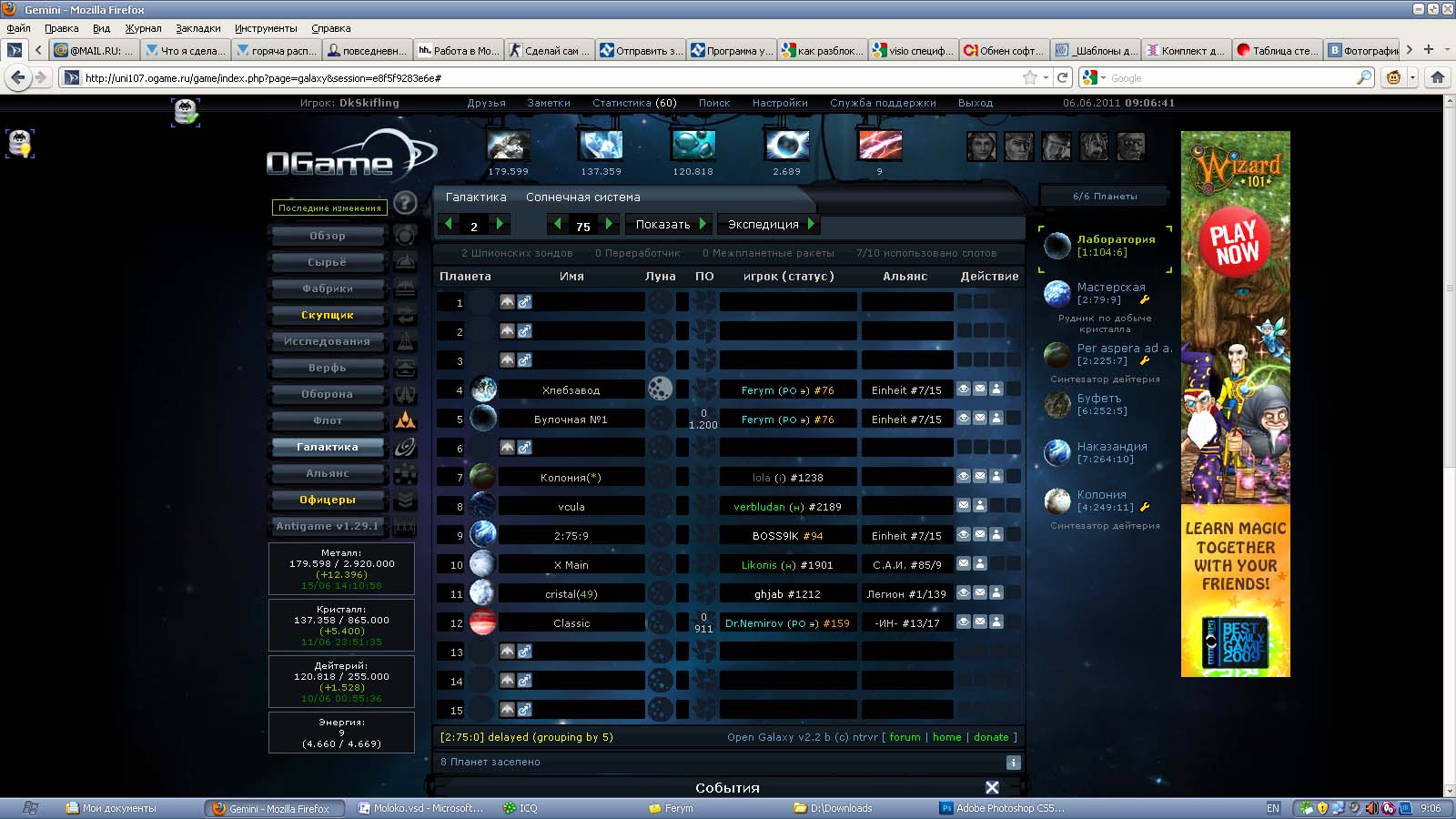The width and height of the screenshot is (1456, 819).
Task: Open the player Dr.Nemirov link
Action: click(x=754, y=623)
